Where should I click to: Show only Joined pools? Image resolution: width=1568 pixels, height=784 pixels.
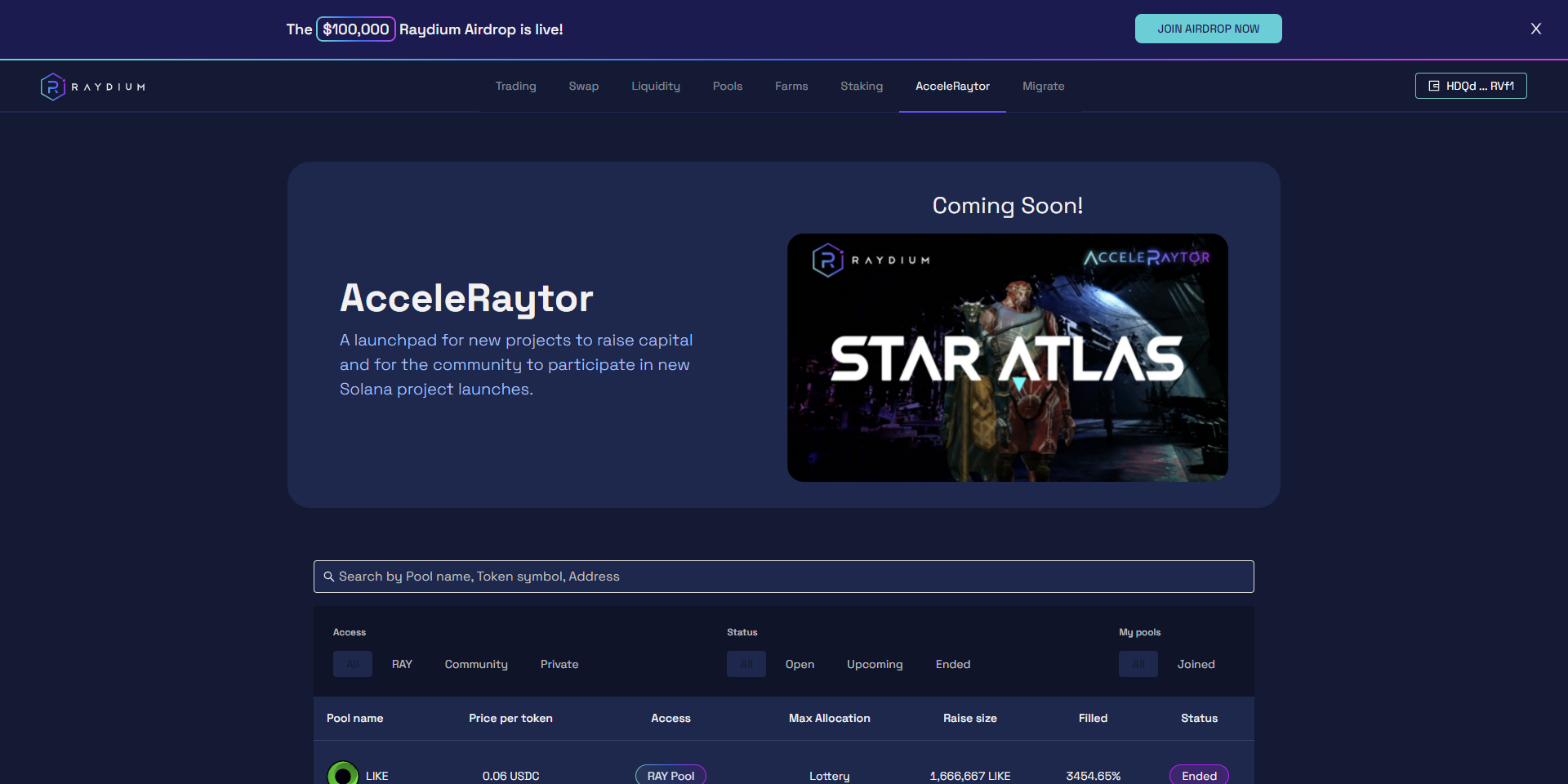pos(1196,664)
